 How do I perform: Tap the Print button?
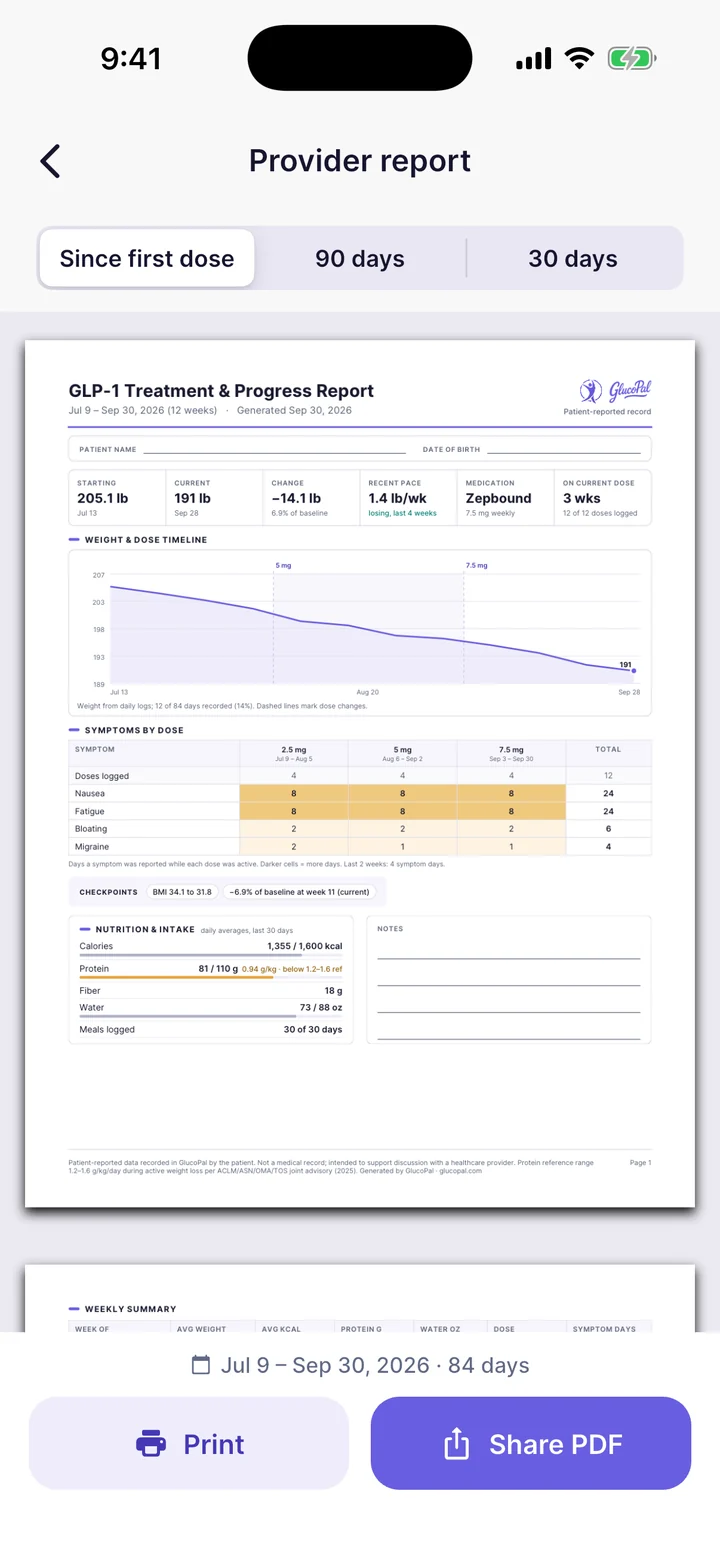(189, 1443)
